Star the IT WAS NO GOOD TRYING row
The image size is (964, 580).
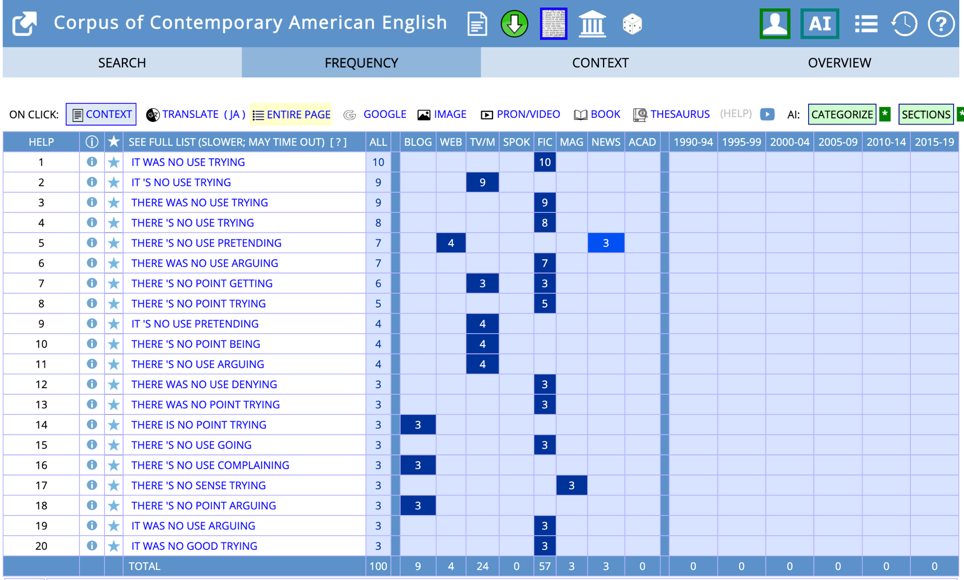click(x=114, y=546)
